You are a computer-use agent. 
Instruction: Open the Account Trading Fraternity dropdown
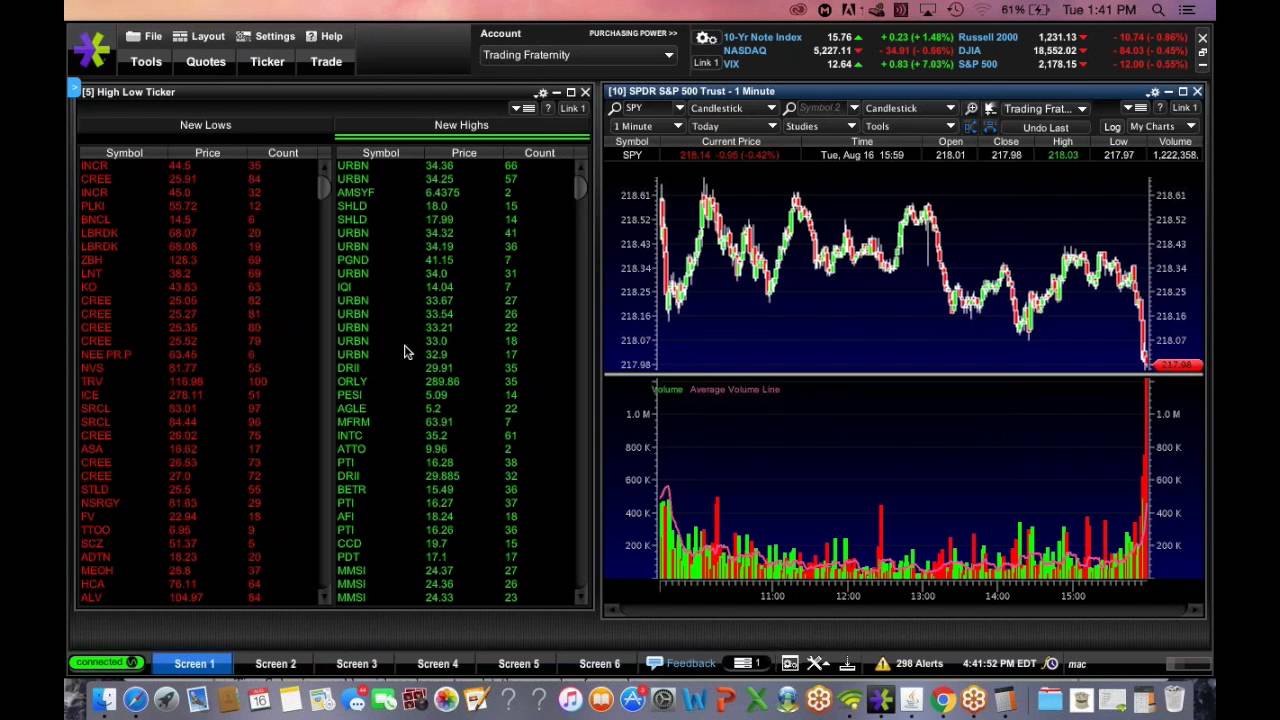coord(578,55)
